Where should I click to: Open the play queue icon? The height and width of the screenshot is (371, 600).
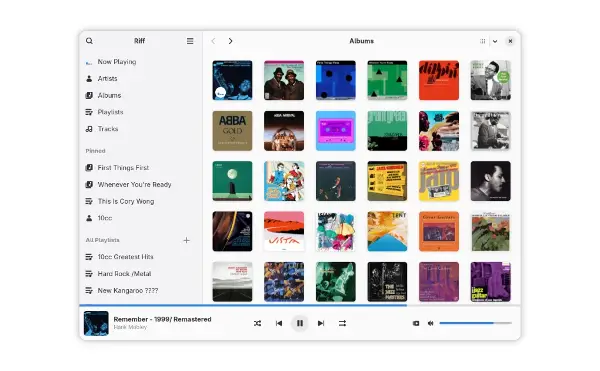click(x=416, y=323)
